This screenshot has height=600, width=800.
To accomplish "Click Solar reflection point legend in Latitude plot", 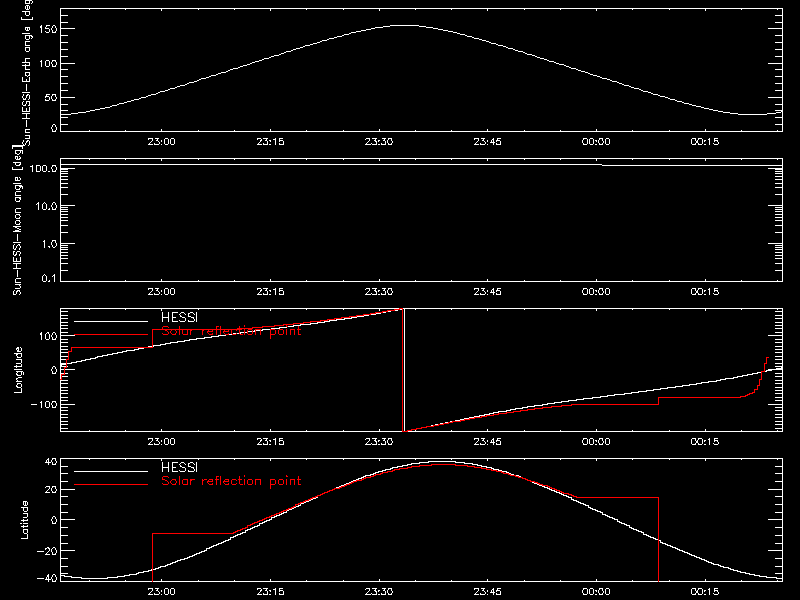I will [x=231, y=481].
